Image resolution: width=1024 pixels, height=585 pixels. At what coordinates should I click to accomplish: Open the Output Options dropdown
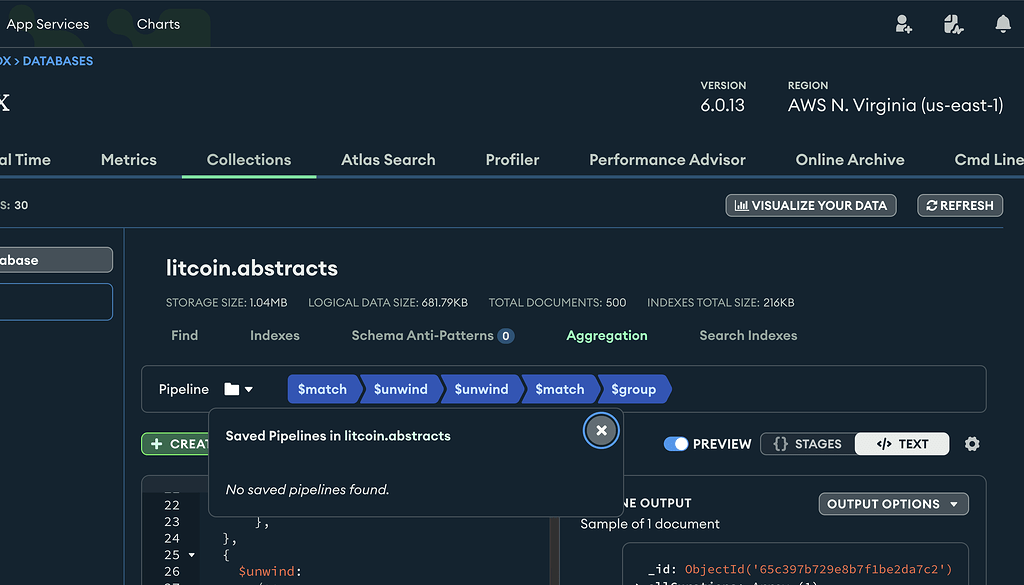[893, 503]
